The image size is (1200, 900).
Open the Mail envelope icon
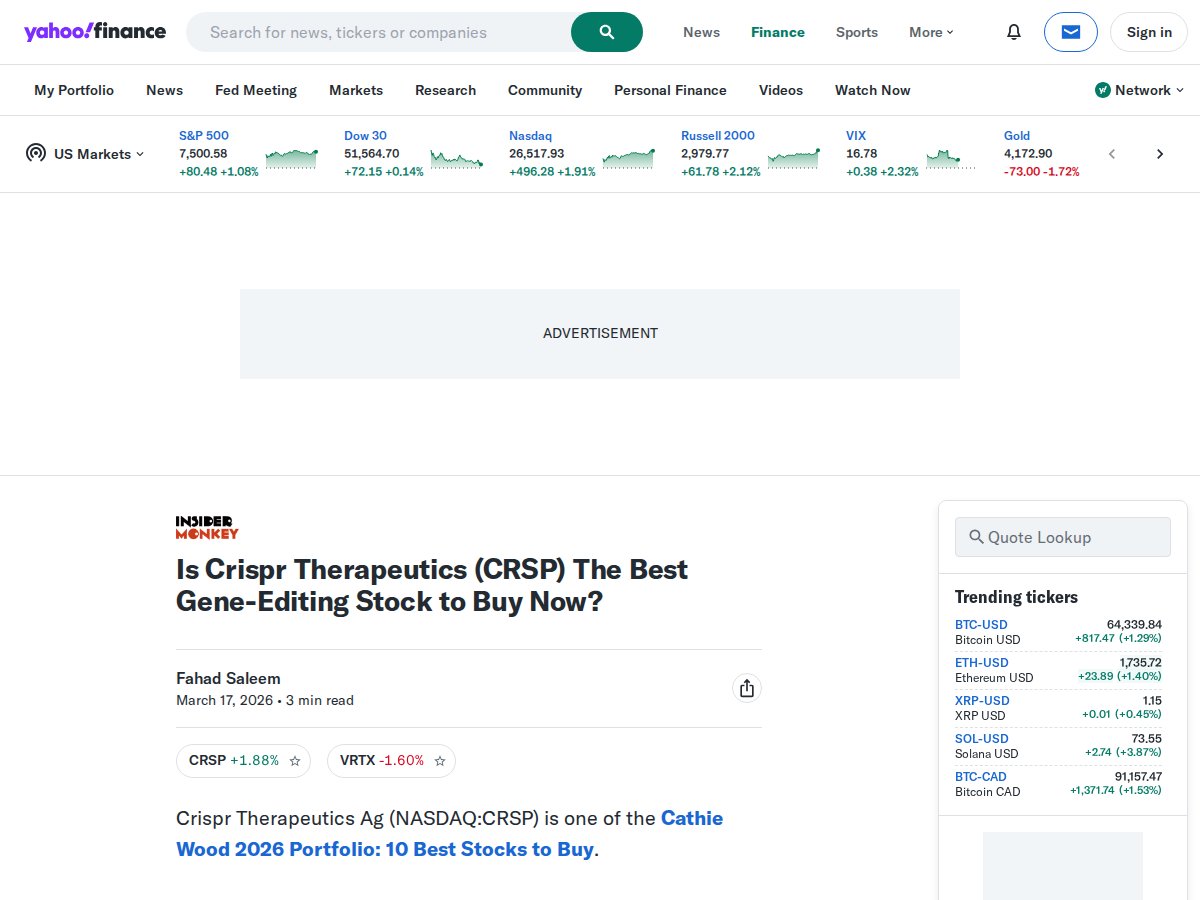click(1071, 32)
